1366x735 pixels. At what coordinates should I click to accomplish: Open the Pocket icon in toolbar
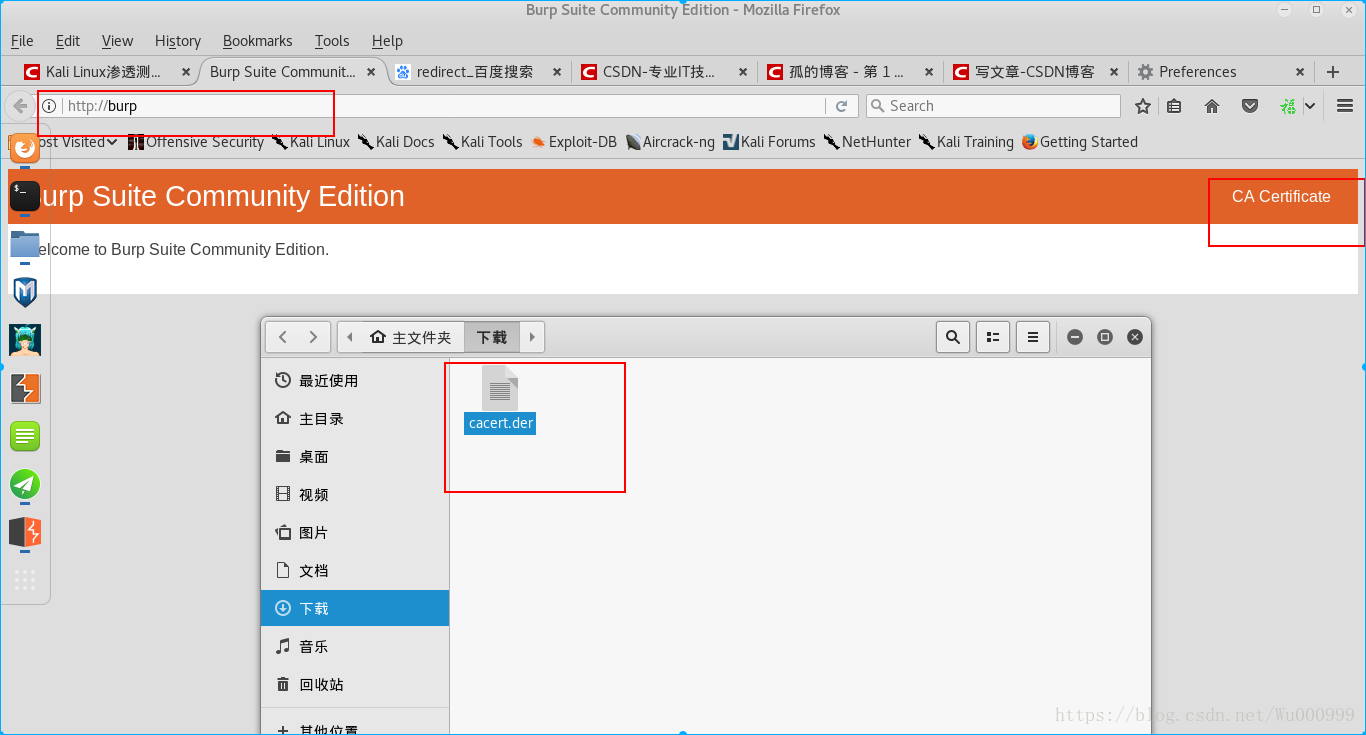(1250, 106)
